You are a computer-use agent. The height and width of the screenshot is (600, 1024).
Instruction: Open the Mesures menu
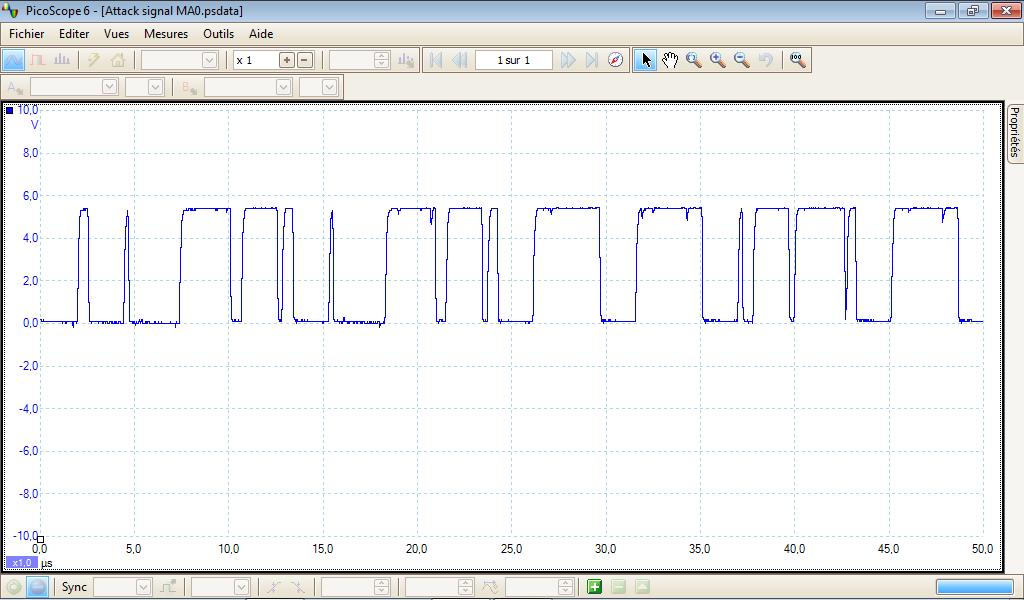tap(166, 34)
